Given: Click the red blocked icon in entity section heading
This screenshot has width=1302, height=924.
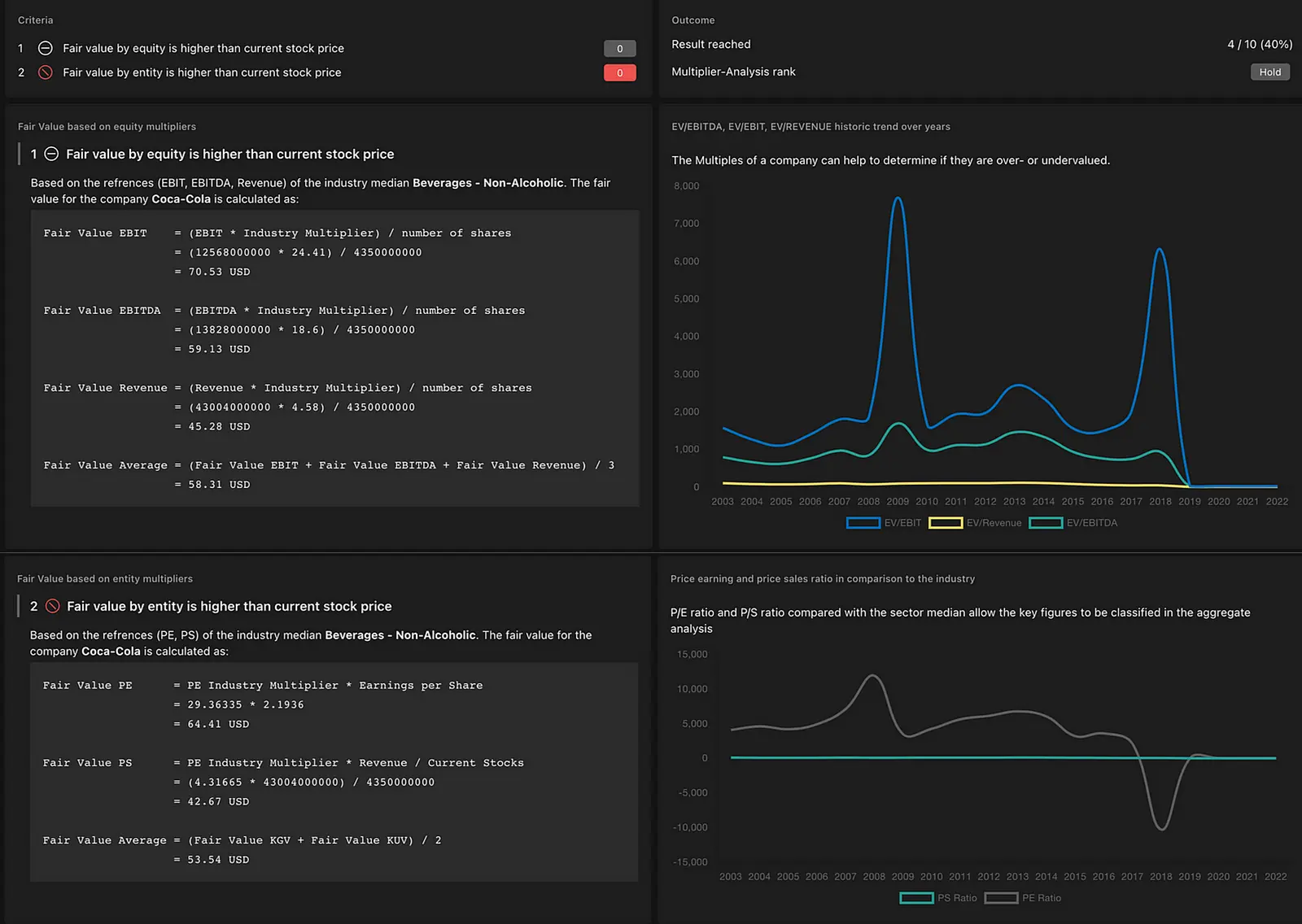Looking at the screenshot, I should (x=52, y=606).
